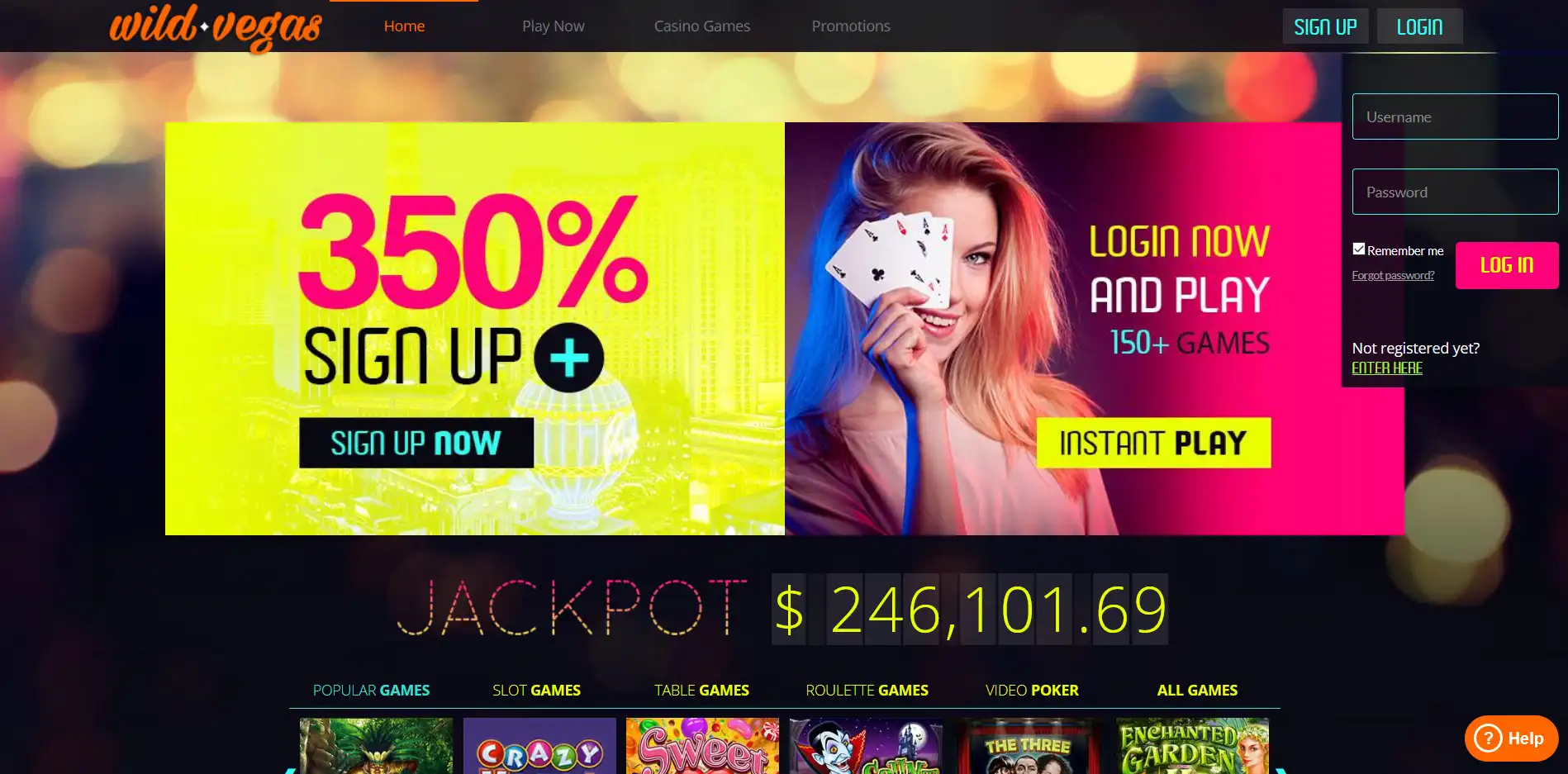Click the pink LOG IN button

pyautogui.click(x=1507, y=265)
